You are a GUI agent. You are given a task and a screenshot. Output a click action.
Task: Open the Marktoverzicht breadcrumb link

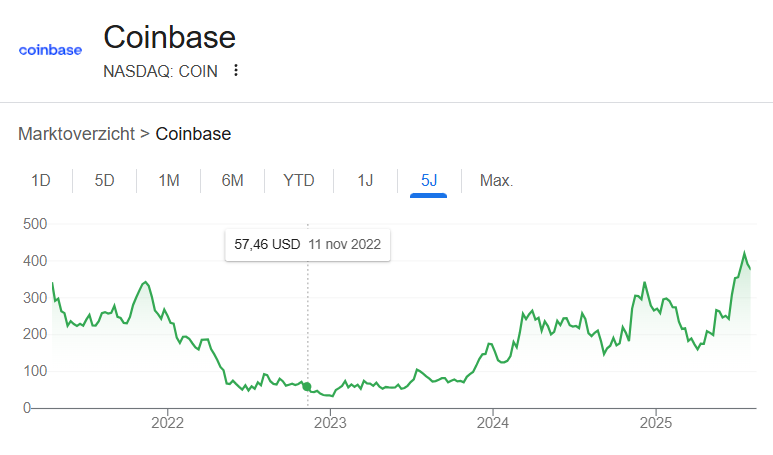[76, 134]
